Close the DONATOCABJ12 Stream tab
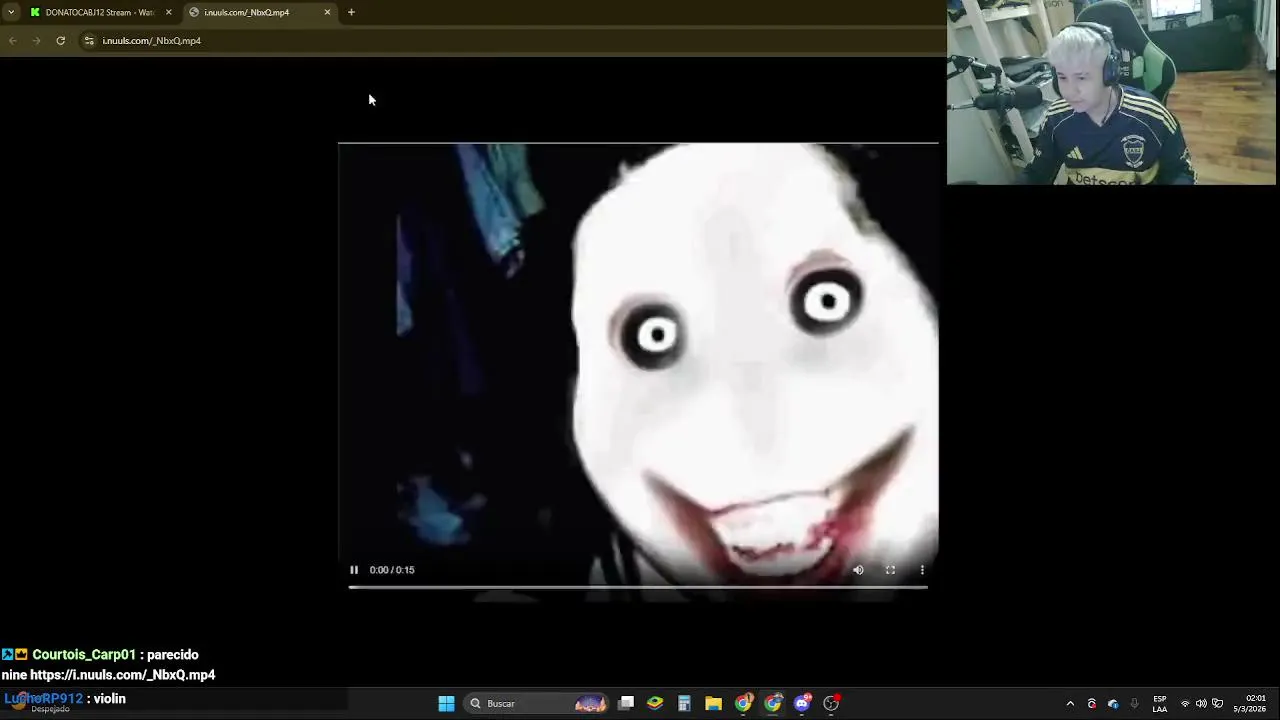This screenshot has height=720, width=1280. coord(169,12)
